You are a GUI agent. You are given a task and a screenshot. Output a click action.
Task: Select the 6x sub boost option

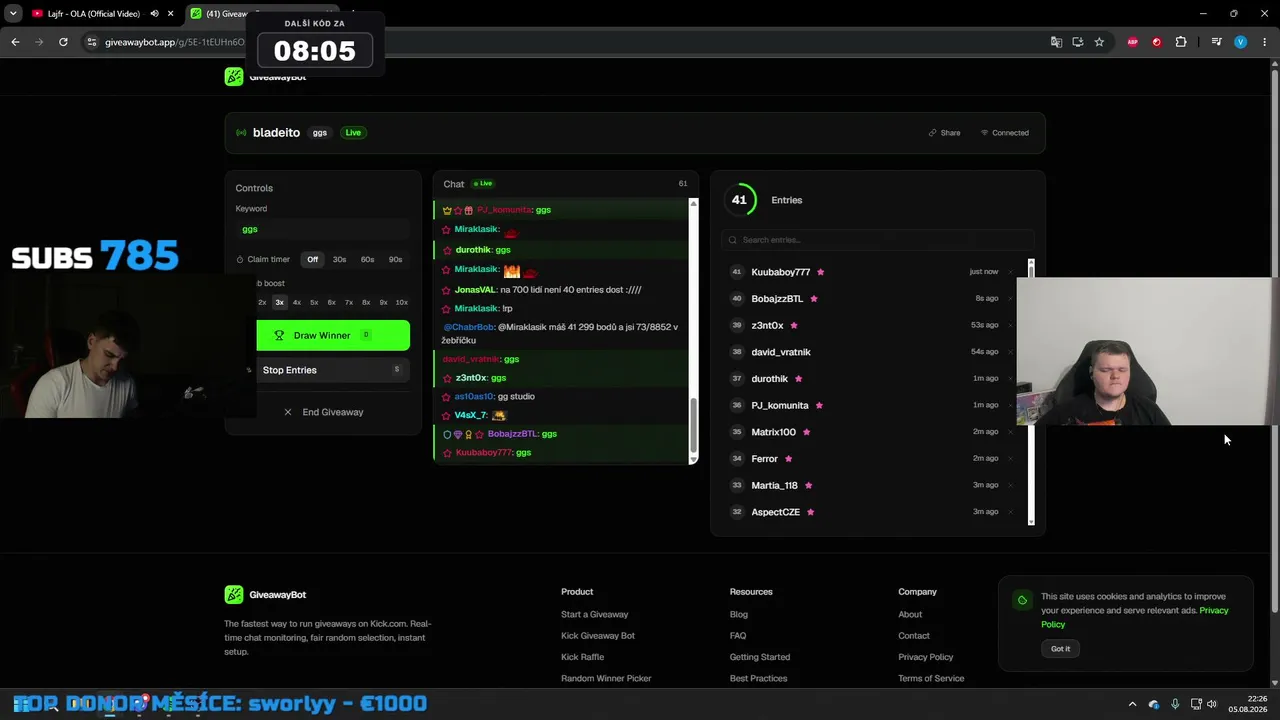332,302
